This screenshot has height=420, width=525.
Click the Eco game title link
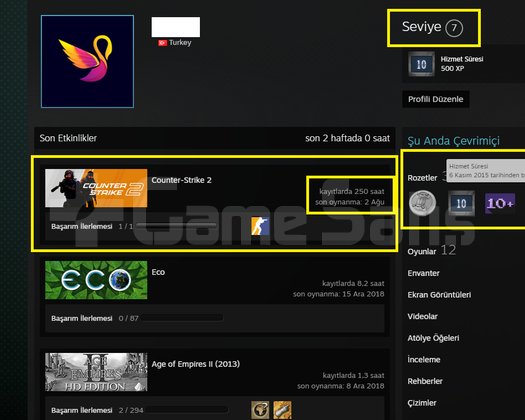click(x=158, y=272)
